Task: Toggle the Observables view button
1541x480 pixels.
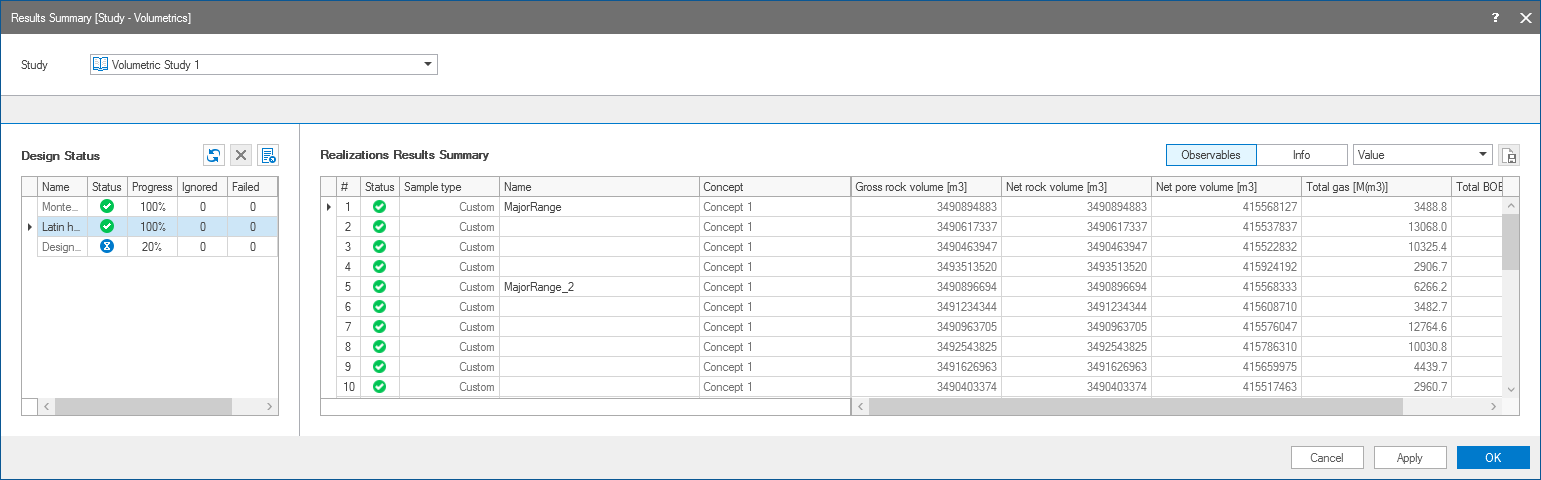Action: pyautogui.click(x=1210, y=155)
